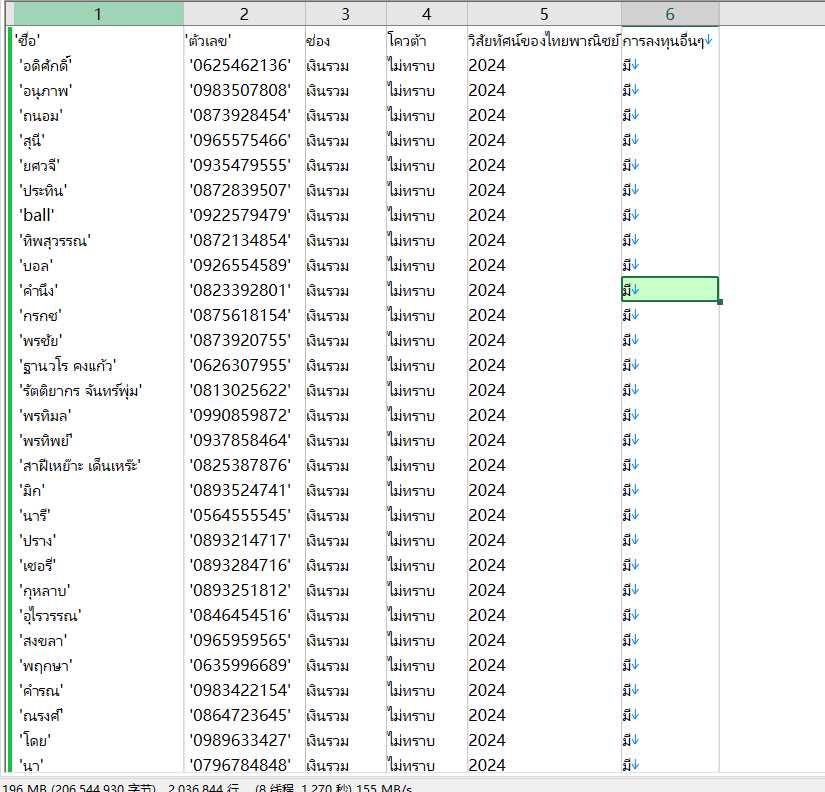Select the name cell 'กรกช'
This screenshot has height=792, width=825.
(98, 316)
